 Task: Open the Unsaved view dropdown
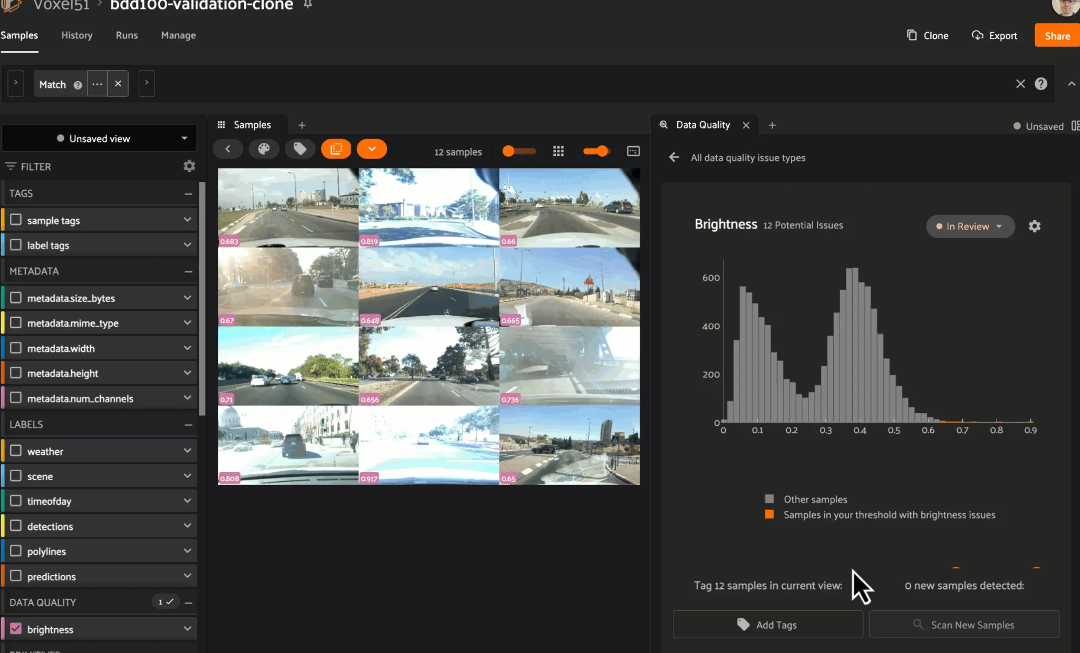tap(99, 139)
